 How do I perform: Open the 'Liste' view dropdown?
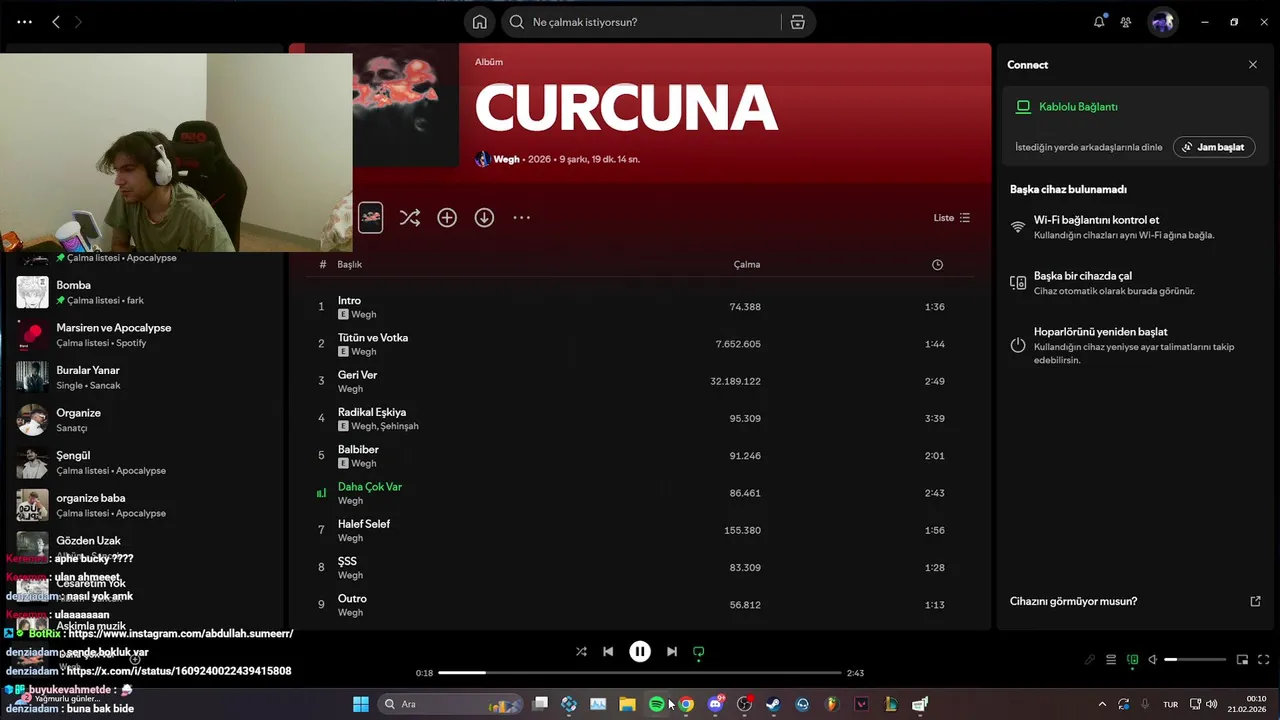click(x=951, y=217)
